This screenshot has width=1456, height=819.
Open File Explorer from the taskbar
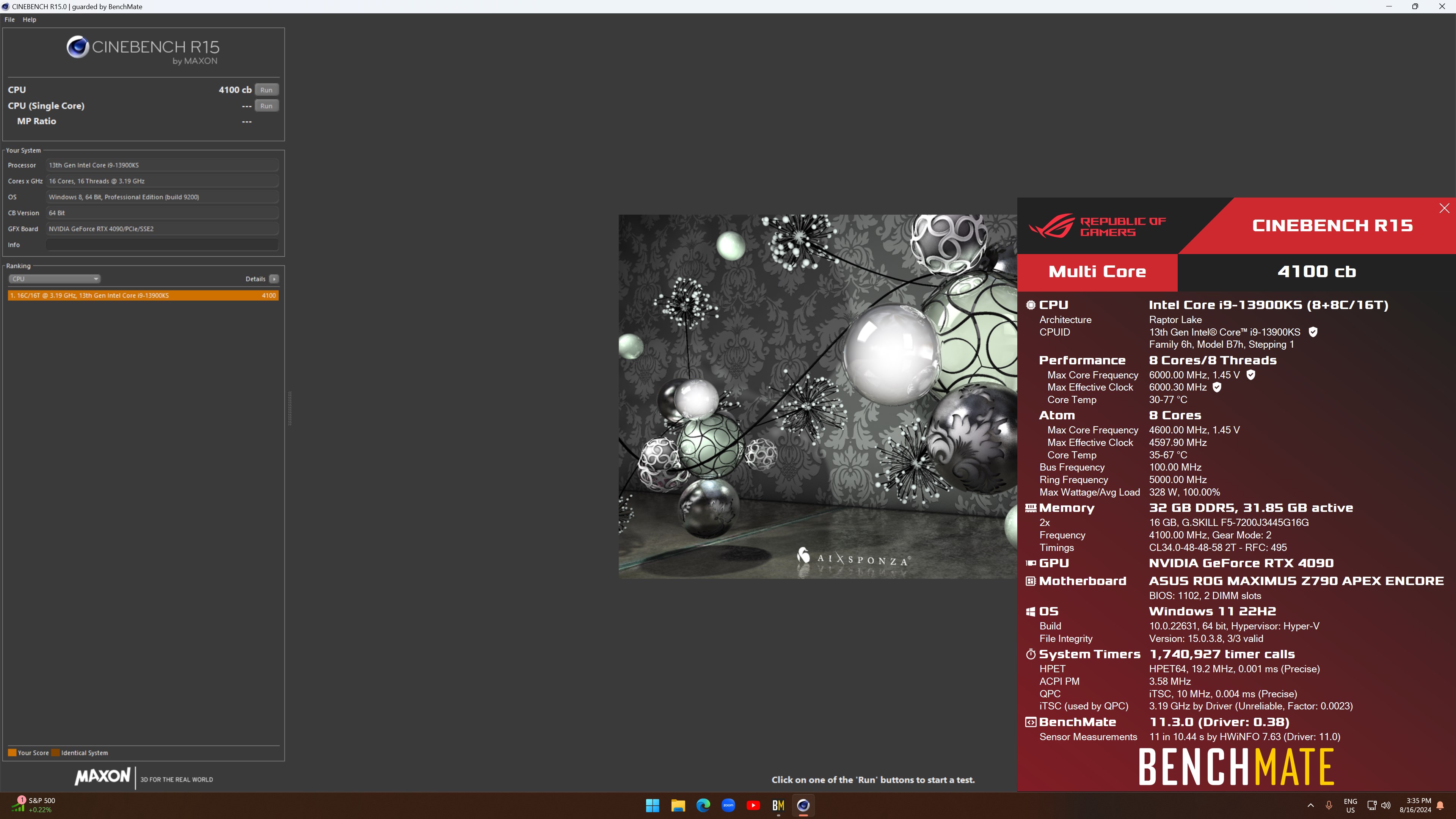click(x=678, y=805)
